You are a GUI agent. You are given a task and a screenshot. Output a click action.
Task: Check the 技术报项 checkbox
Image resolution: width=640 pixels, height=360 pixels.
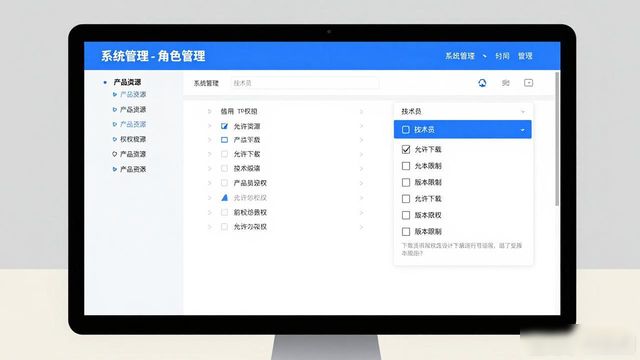tap(224, 168)
